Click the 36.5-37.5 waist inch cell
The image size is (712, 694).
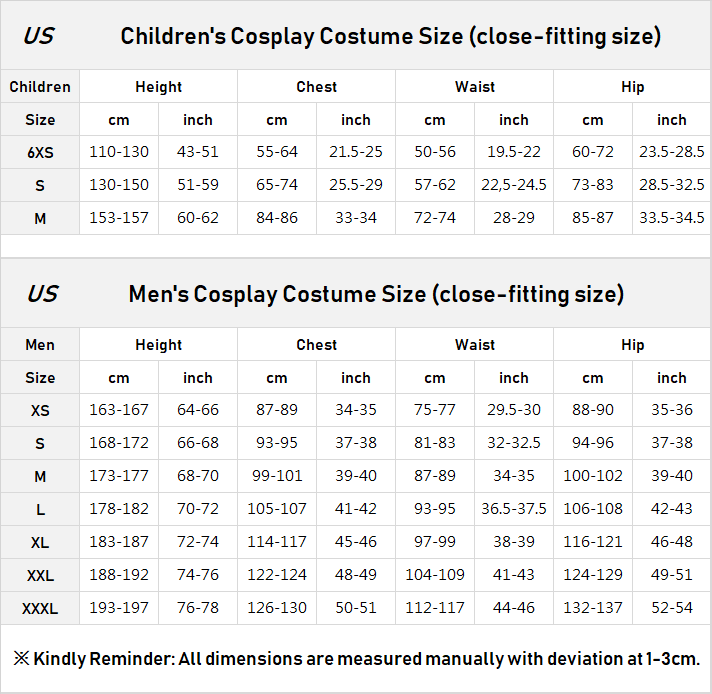514,509
